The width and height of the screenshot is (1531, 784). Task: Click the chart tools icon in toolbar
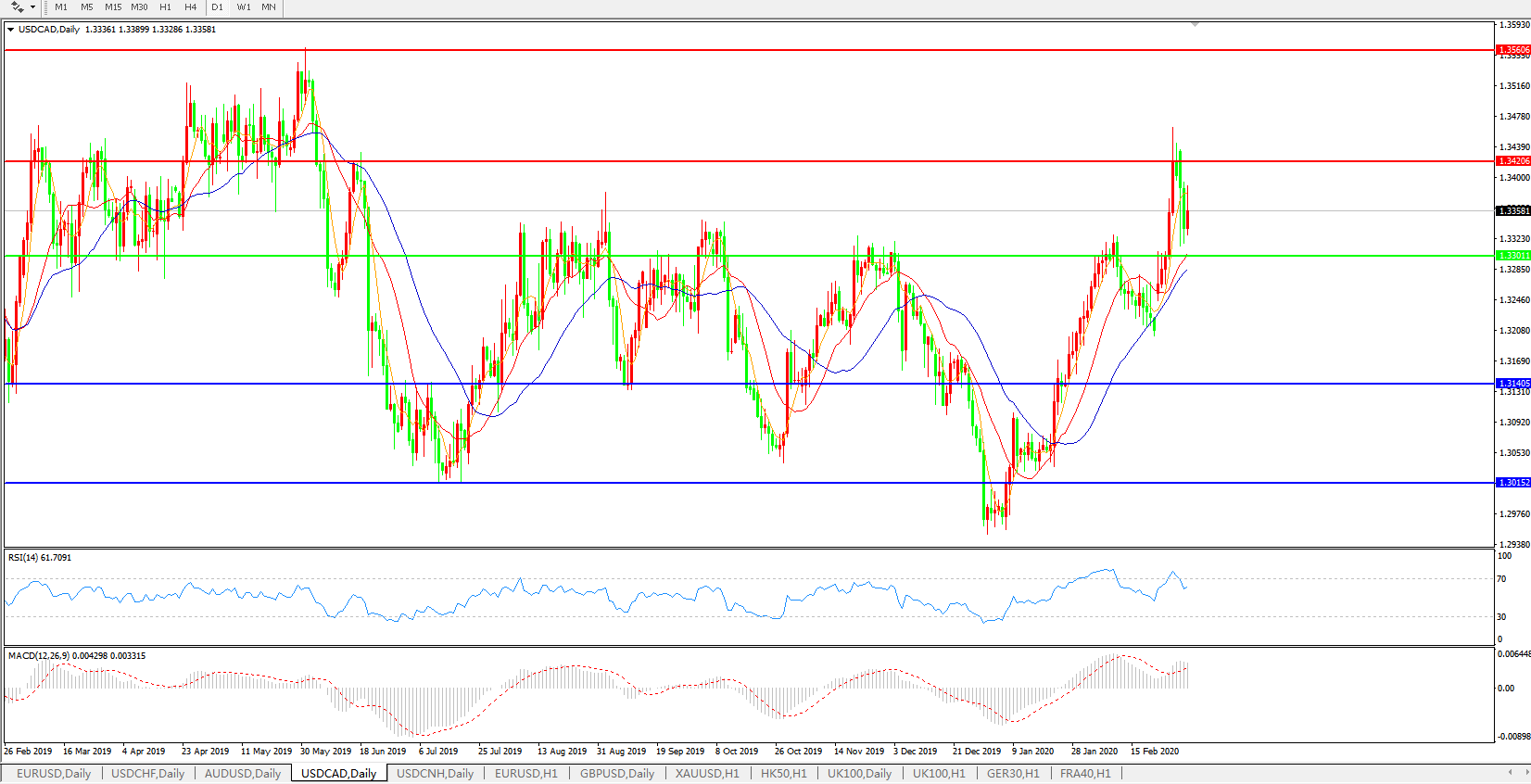tap(17, 7)
